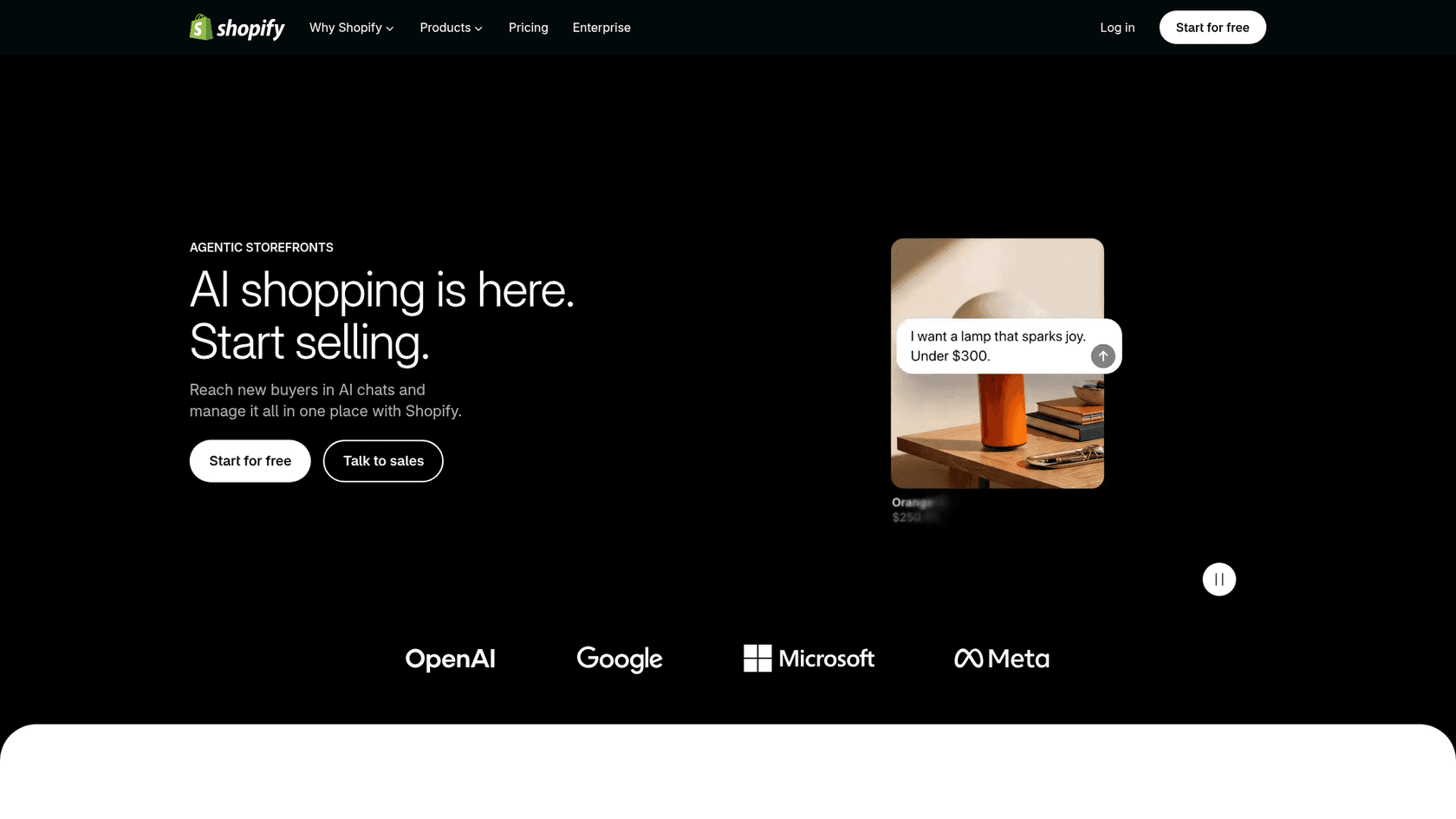1456x819 pixels.
Task: Click the AGENTIC STOREFRONTS label
Action: tap(262, 248)
